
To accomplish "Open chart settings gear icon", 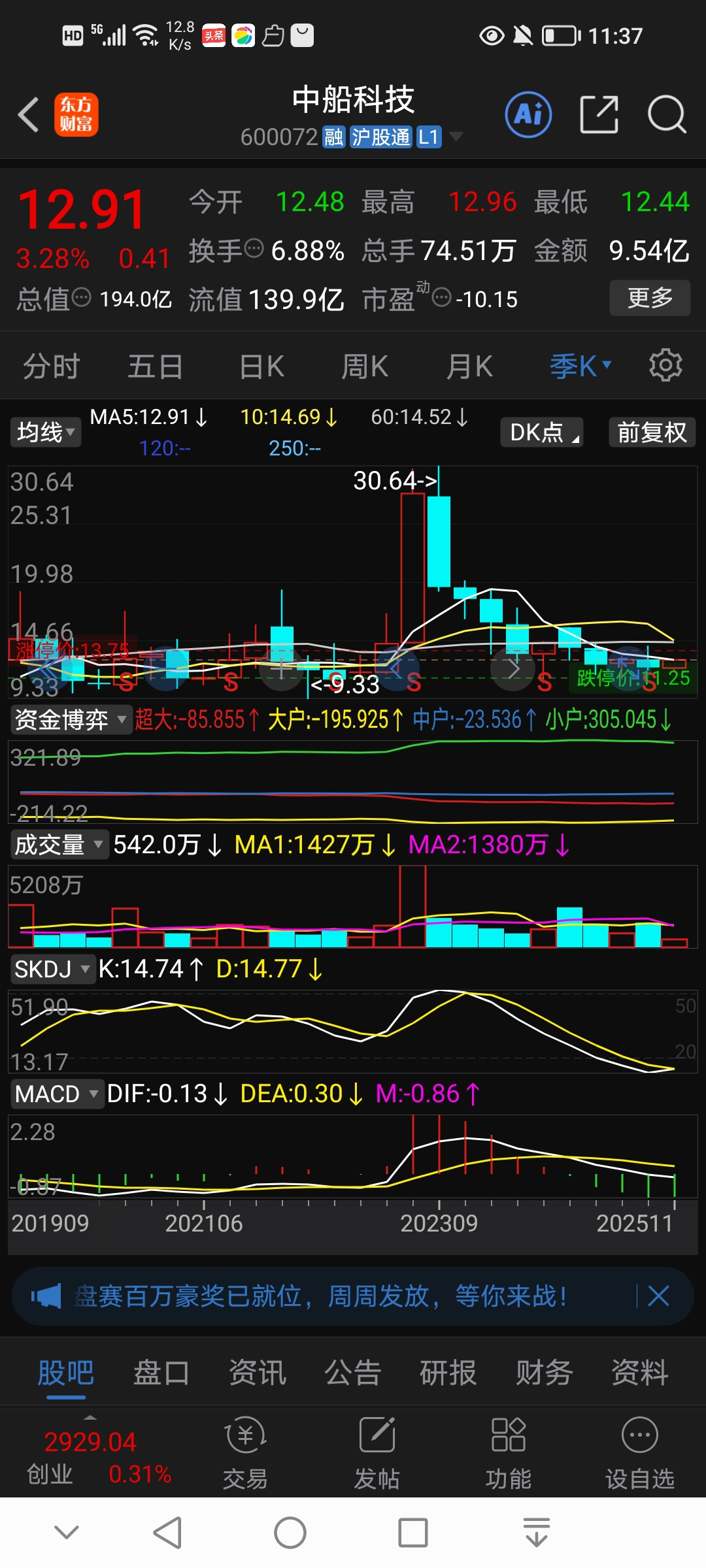I will (x=665, y=365).
